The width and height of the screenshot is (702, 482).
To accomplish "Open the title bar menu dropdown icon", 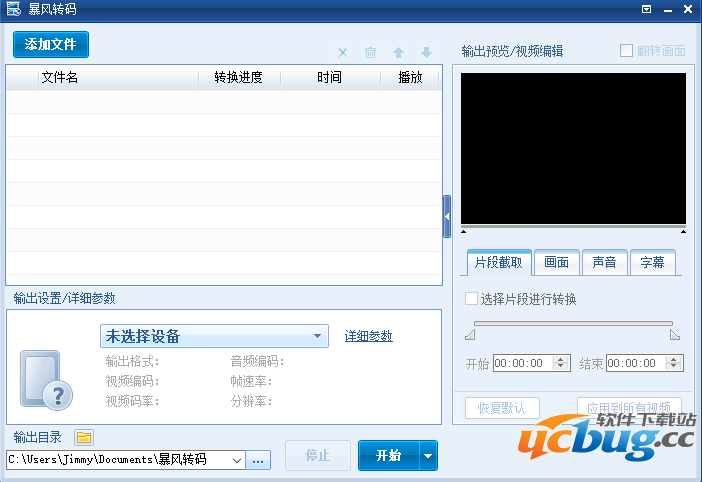I will [x=646, y=9].
